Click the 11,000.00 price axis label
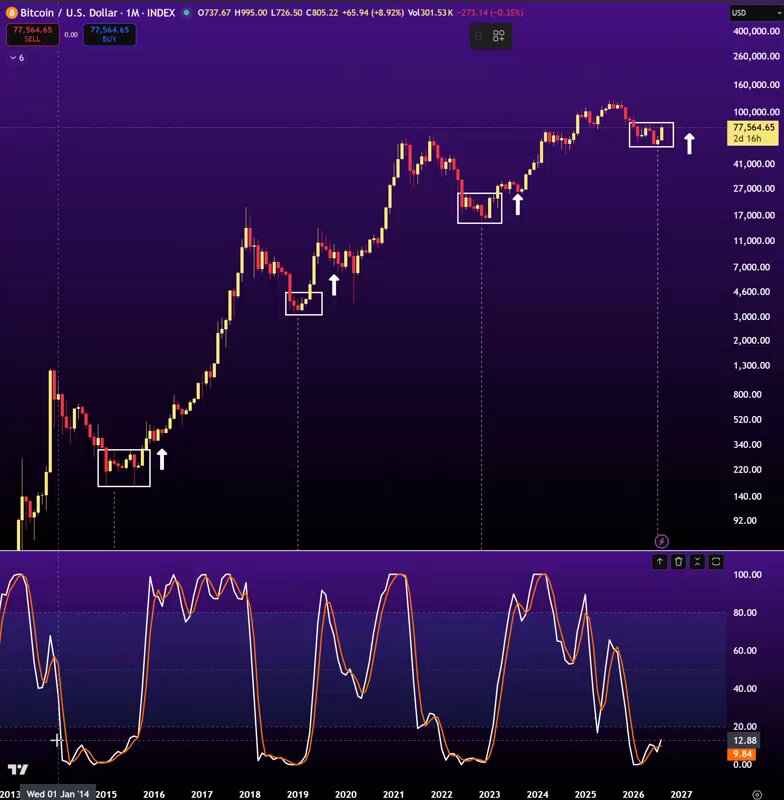784x800 pixels. pos(754,241)
